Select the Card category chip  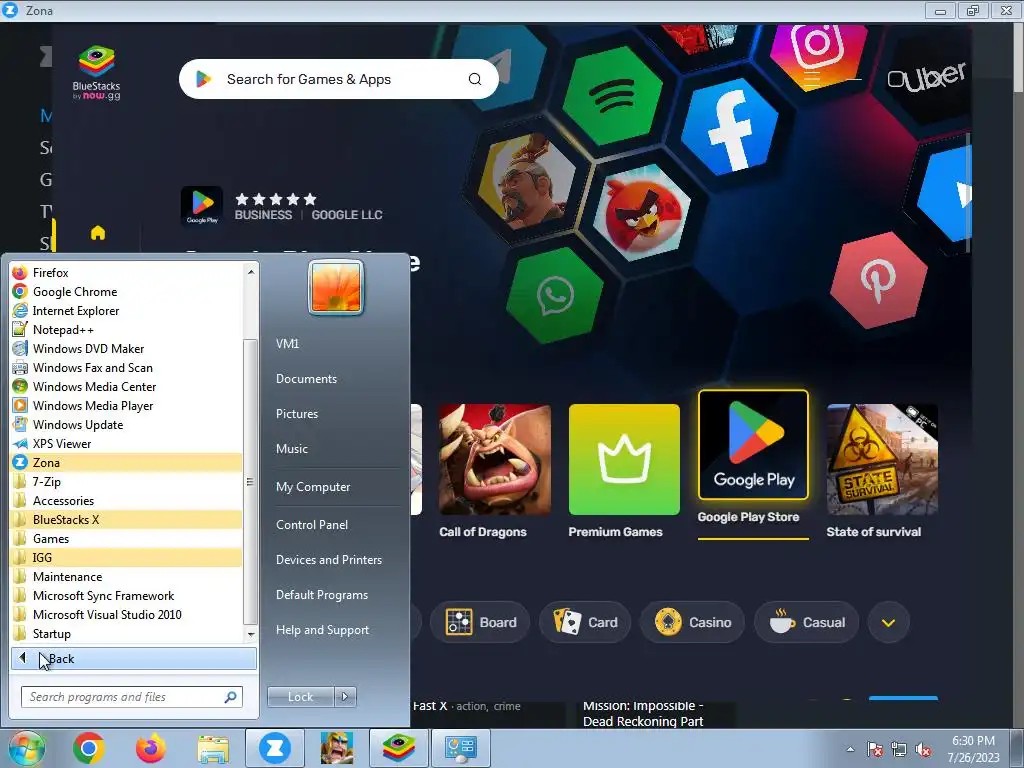click(585, 622)
